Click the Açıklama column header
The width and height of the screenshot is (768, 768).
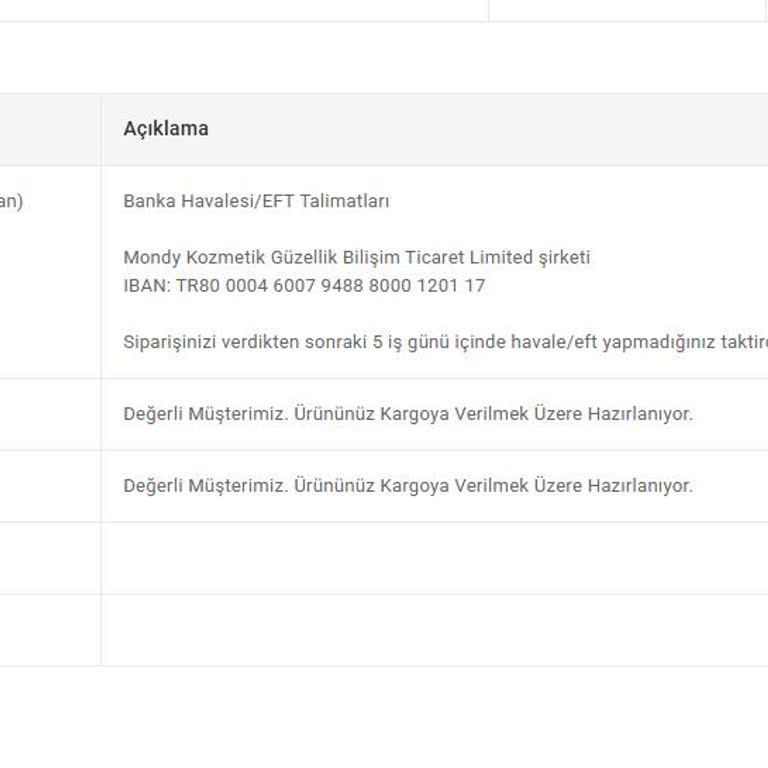coord(166,129)
